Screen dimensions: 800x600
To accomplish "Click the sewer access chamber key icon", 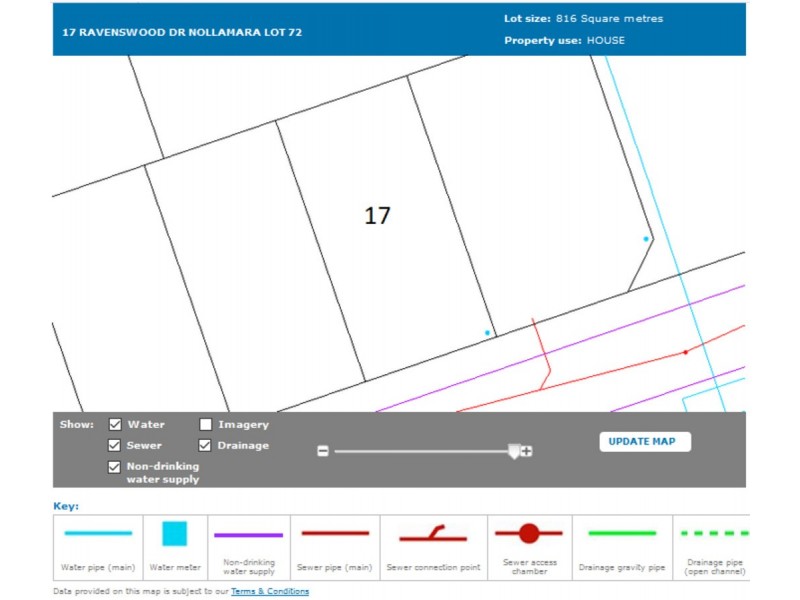I will coord(529,534).
